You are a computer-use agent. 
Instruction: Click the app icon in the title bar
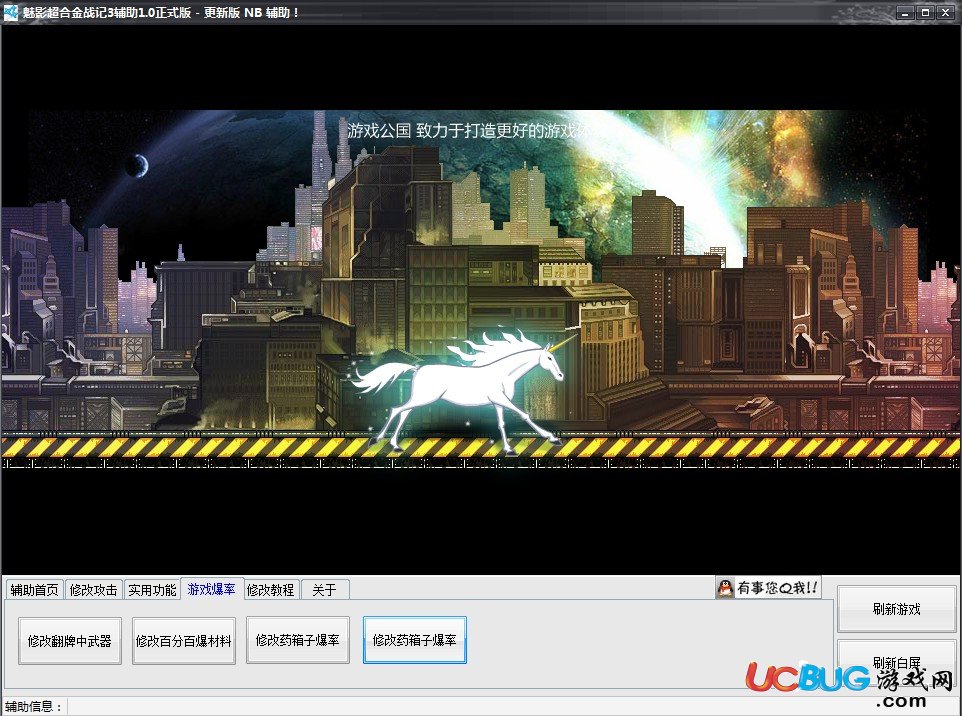[10, 12]
